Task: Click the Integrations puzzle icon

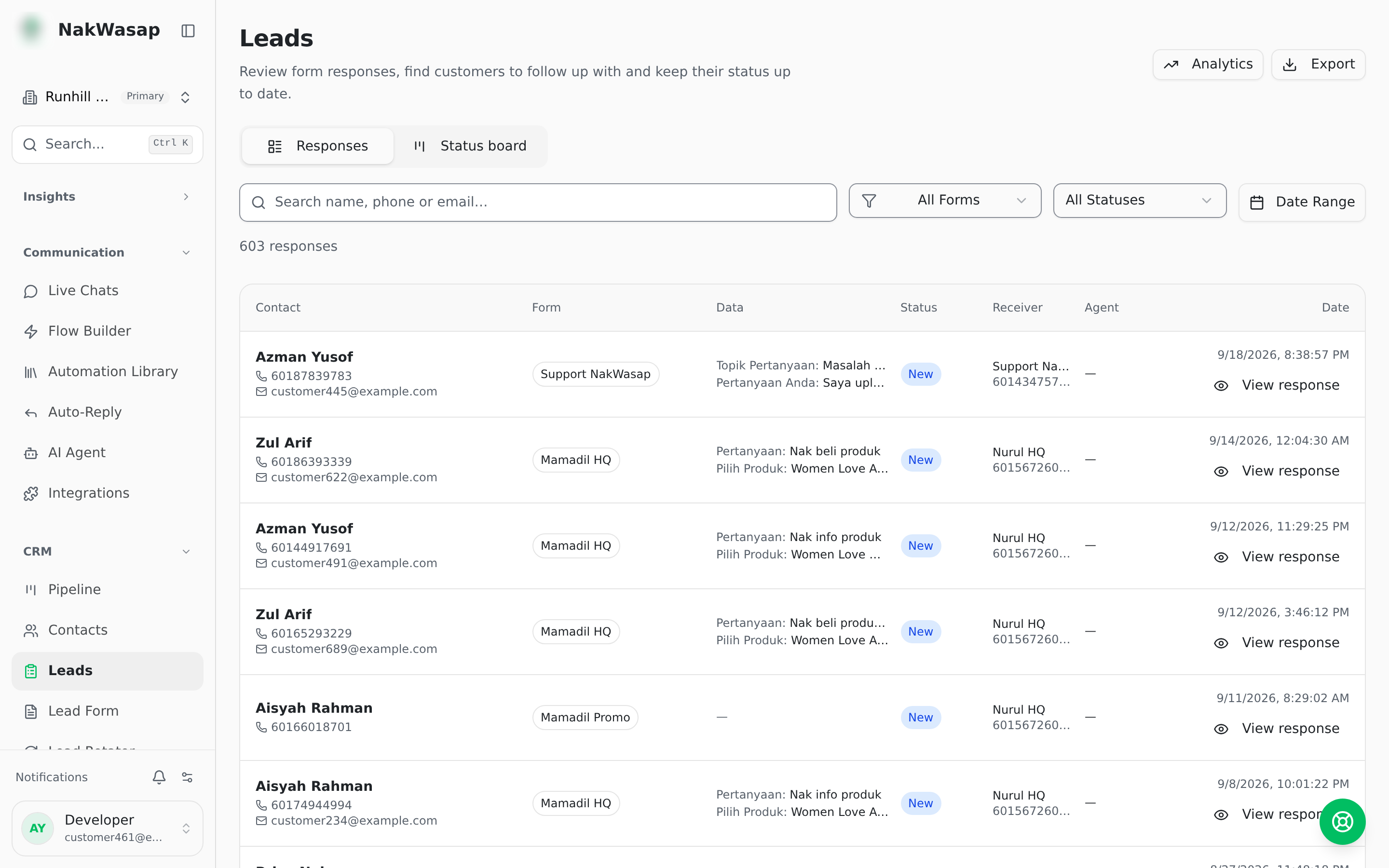Action: [x=31, y=494]
